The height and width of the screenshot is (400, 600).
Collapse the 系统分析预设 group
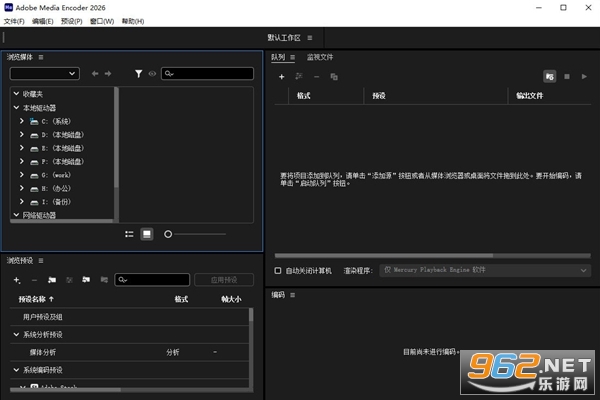(16, 335)
